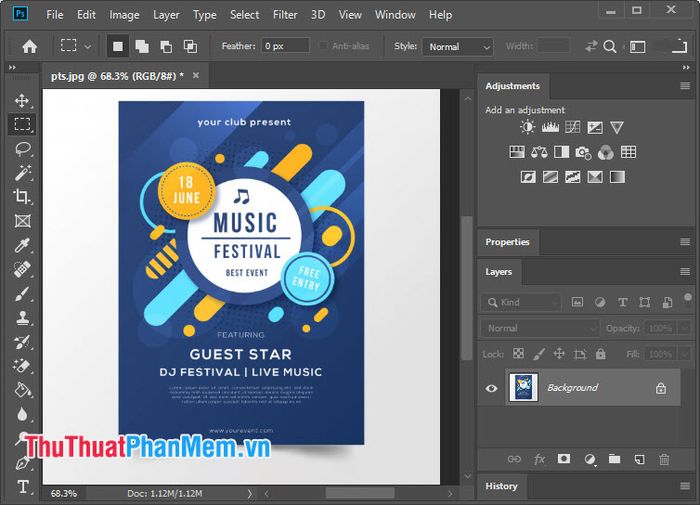Viewport: 700px width, 505px height.
Task: Select the Crop tool
Action: click(x=22, y=197)
